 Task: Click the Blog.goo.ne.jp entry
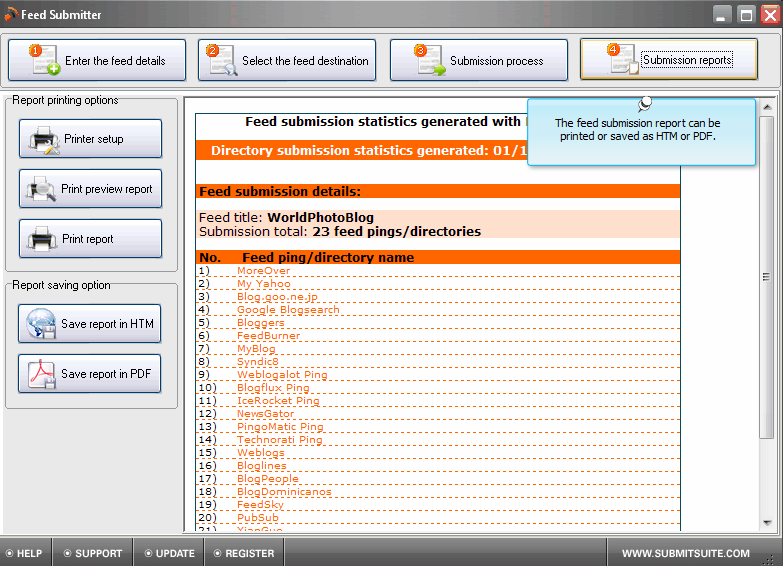[277, 296]
